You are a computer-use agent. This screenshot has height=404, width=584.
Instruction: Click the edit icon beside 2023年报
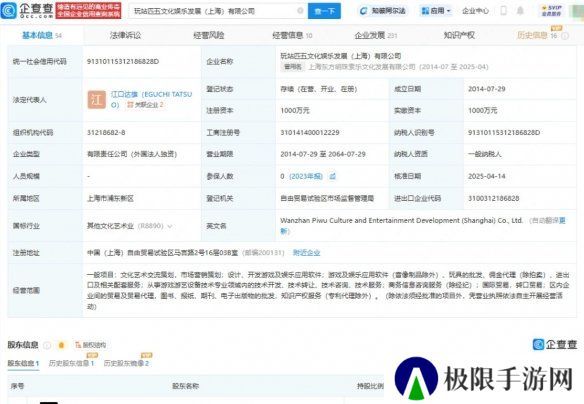point(332,176)
